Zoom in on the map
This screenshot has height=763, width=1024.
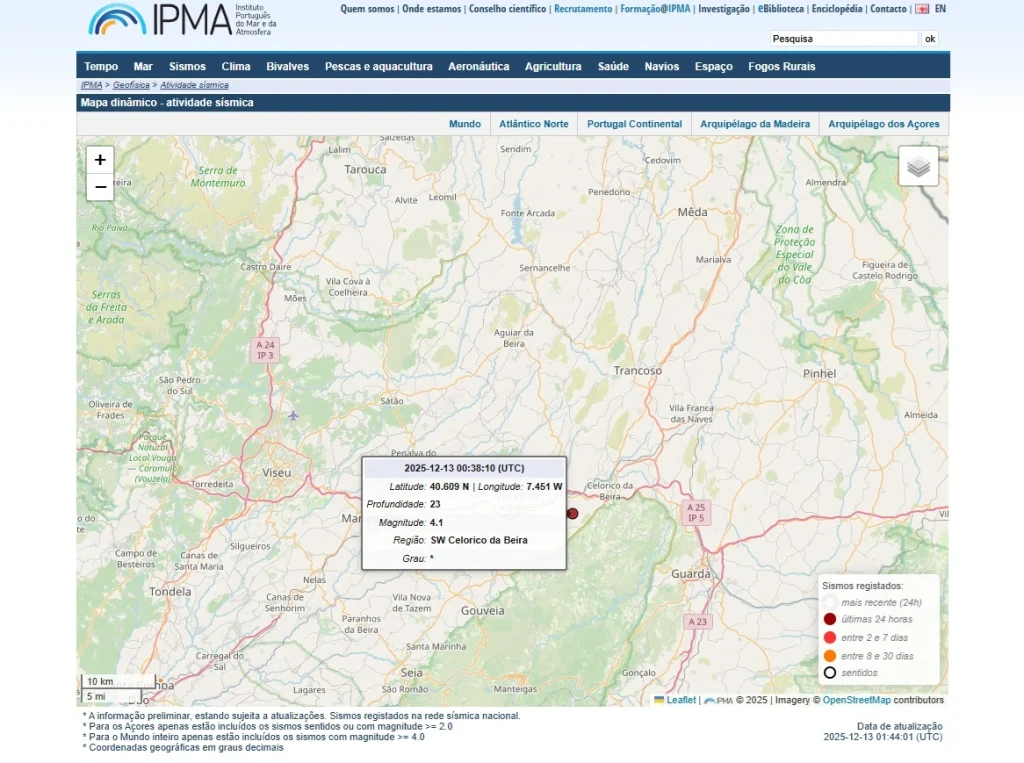pos(100,160)
